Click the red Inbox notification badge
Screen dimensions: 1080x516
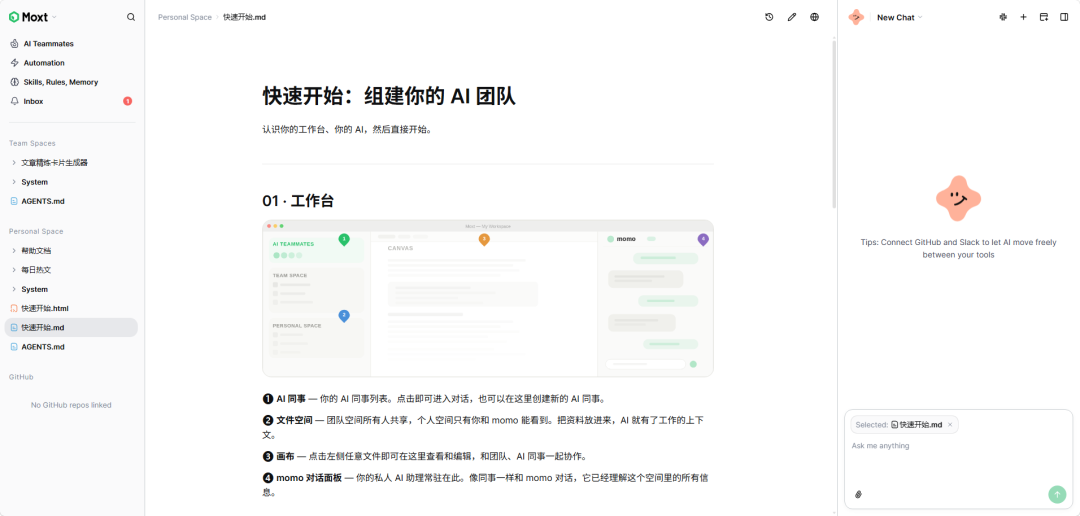pyautogui.click(x=127, y=101)
